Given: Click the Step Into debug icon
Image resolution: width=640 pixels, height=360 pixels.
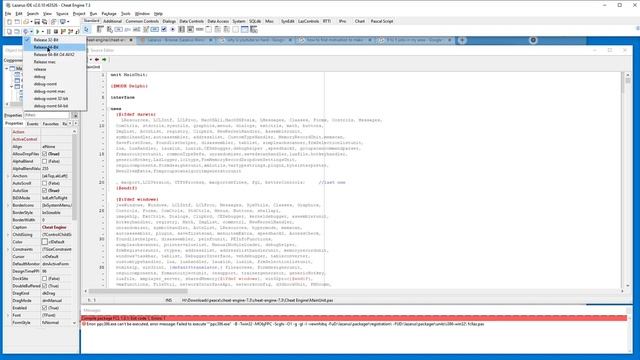Looking at the screenshot, I should 63,31.
